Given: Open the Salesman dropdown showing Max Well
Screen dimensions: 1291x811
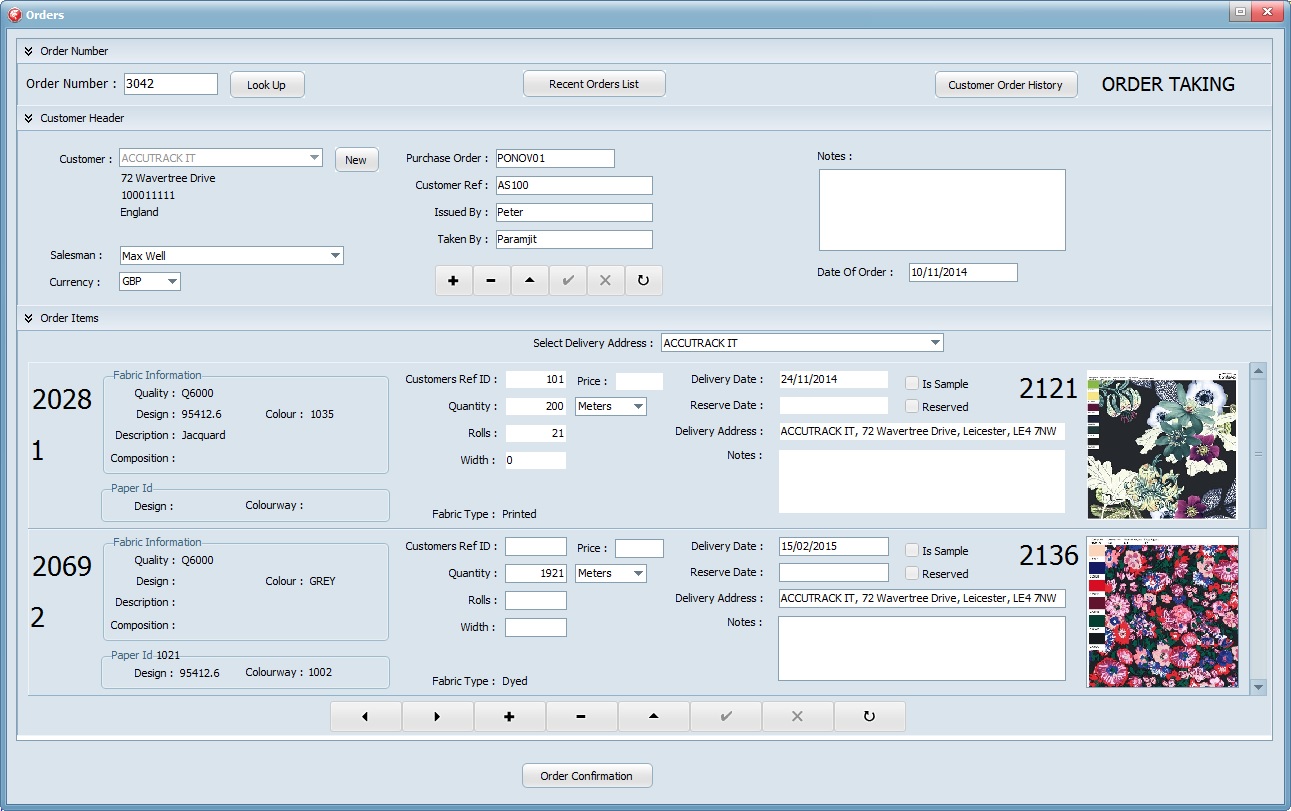Looking at the screenshot, I should tap(334, 256).
